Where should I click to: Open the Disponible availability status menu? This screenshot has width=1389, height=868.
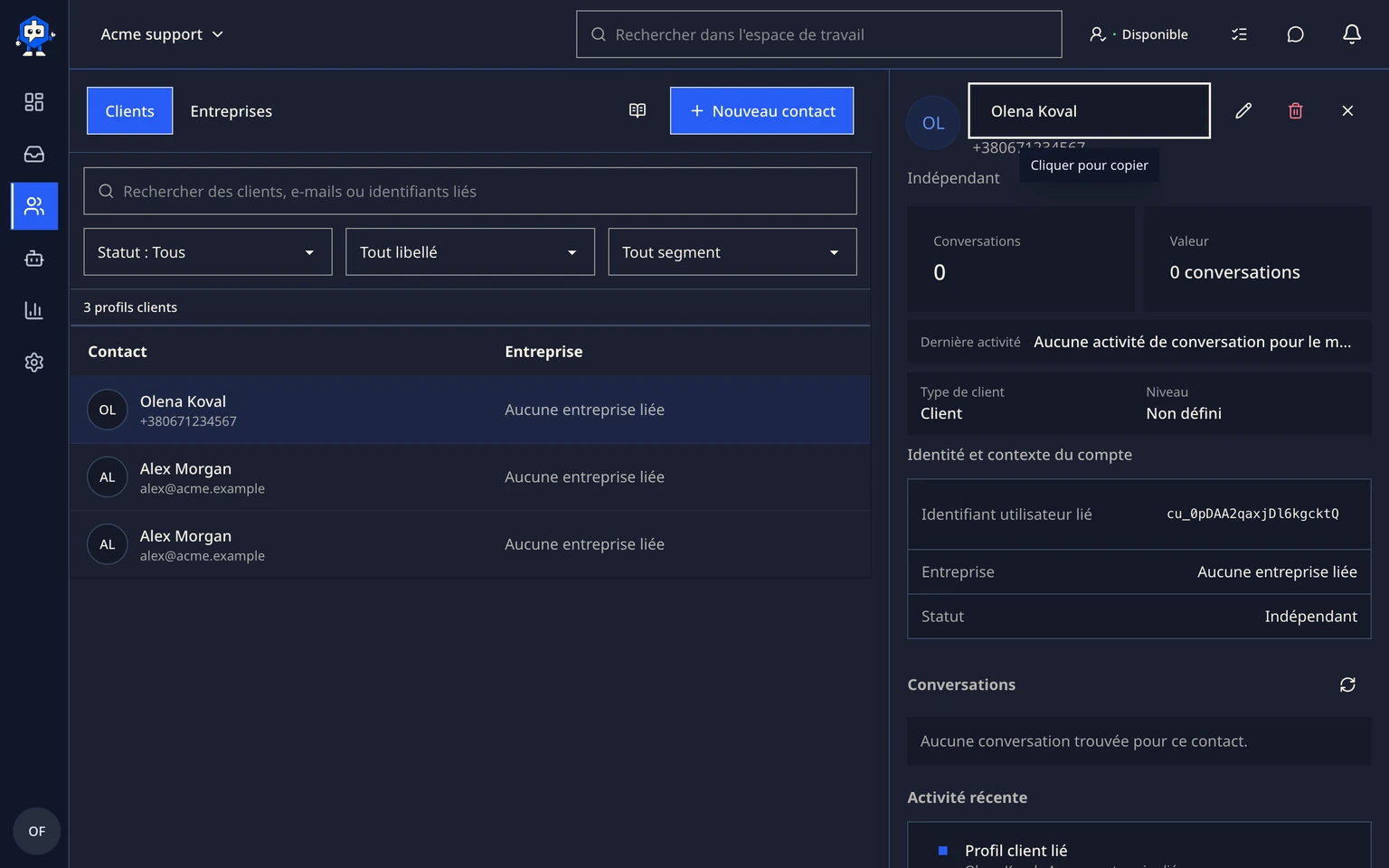tap(1139, 34)
